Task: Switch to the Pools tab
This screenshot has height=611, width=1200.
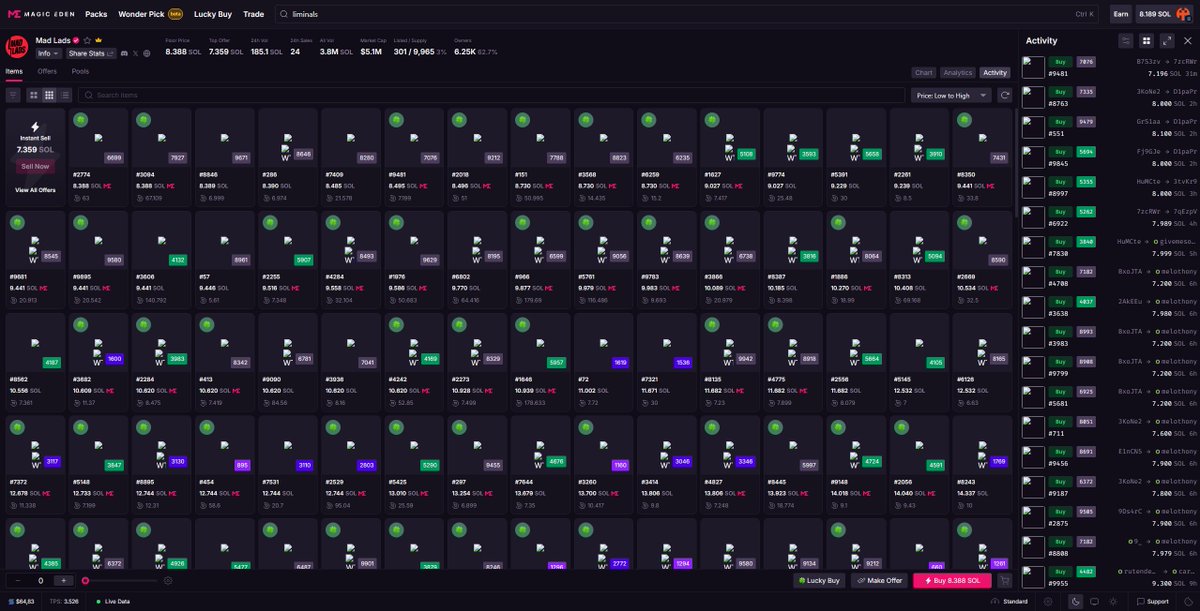Action: pos(80,71)
